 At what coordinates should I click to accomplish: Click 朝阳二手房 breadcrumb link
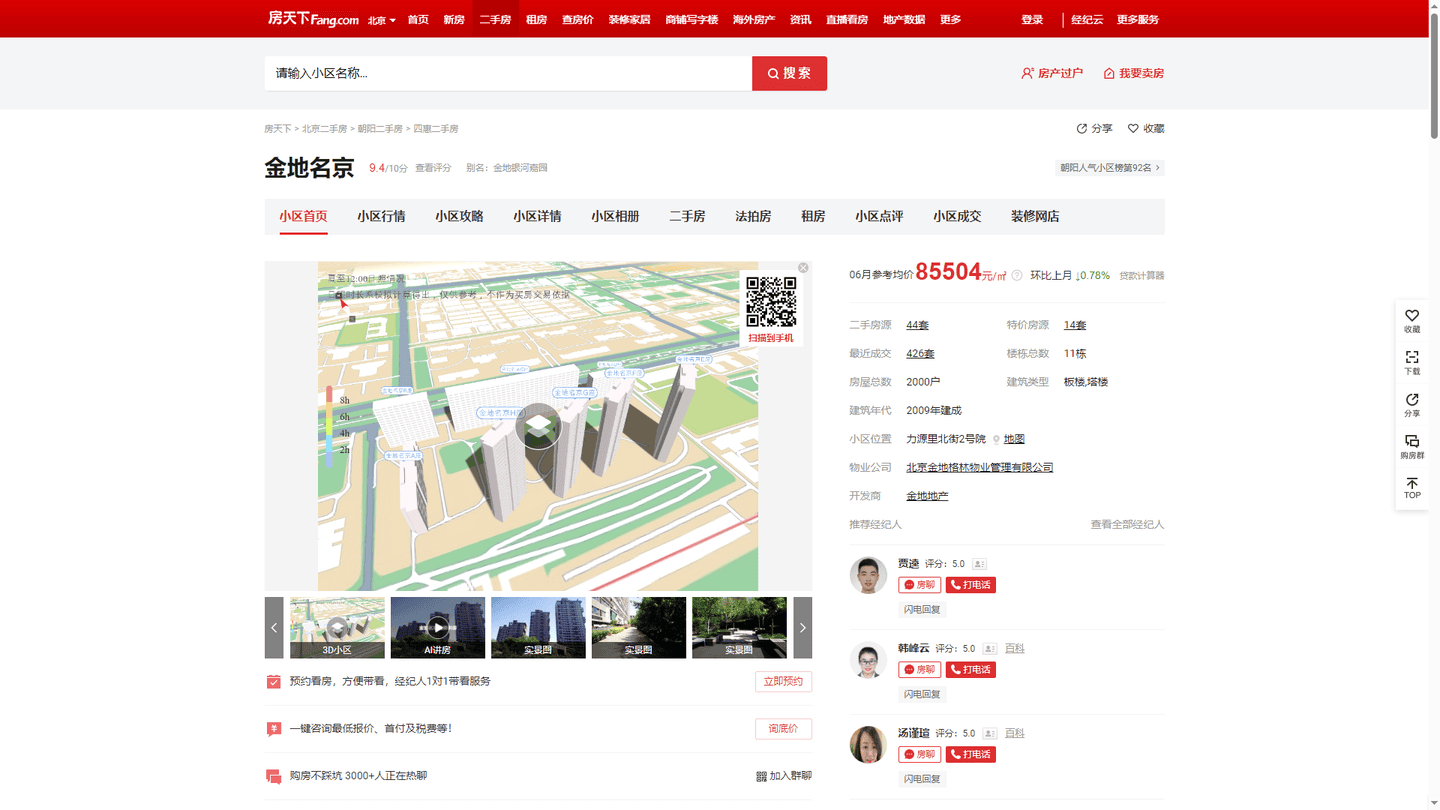(380, 129)
